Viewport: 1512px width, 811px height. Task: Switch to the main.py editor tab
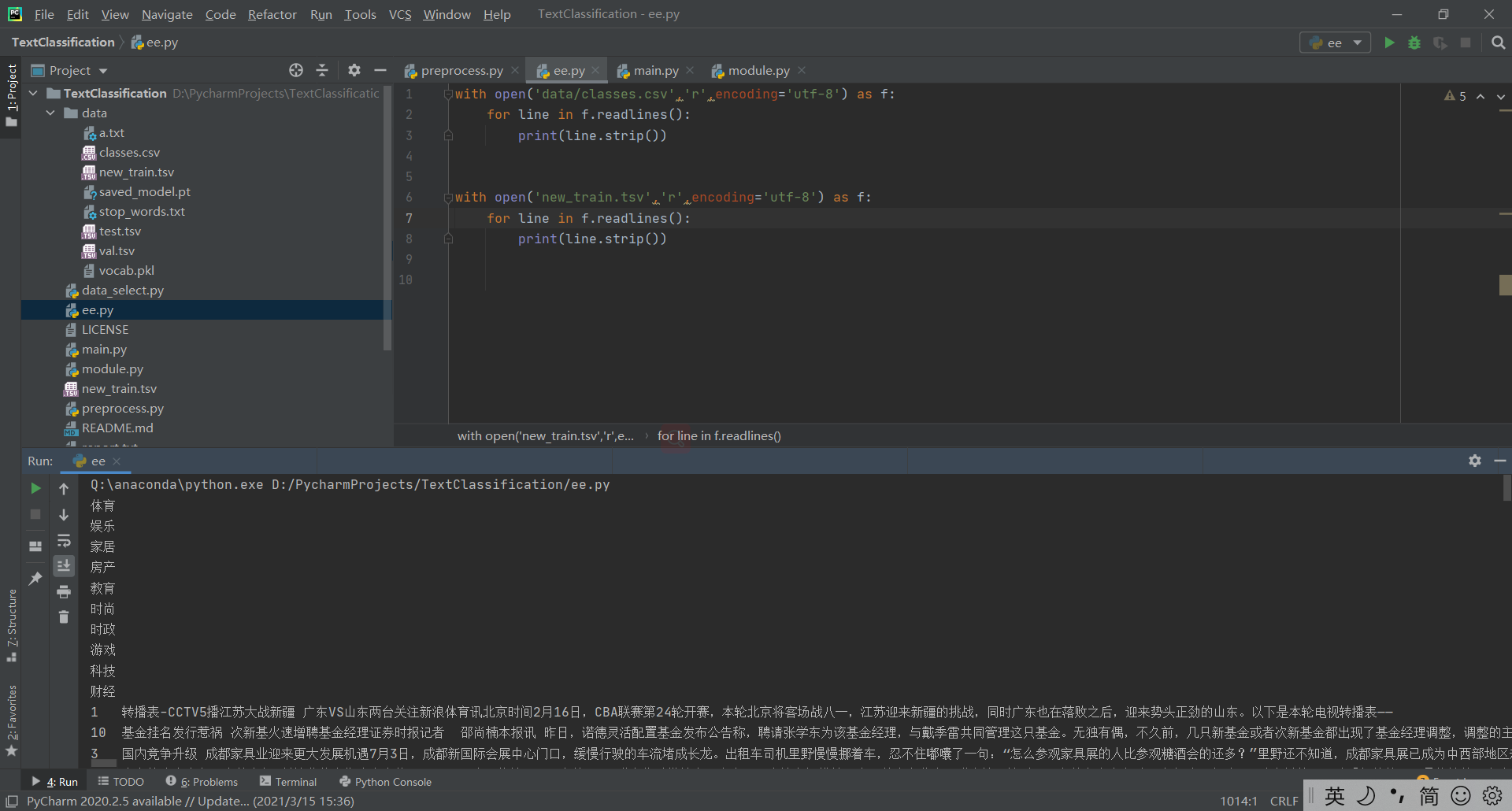pos(655,70)
